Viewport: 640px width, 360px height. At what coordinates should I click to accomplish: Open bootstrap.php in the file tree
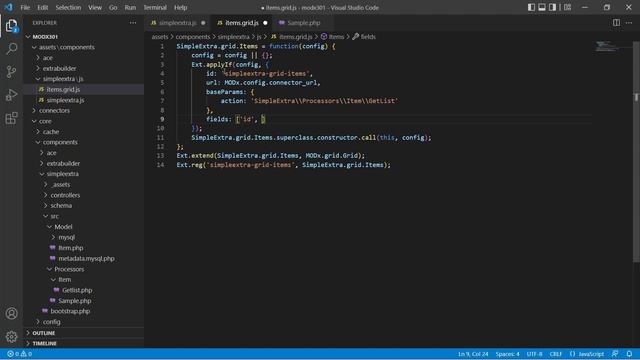point(83,311)
